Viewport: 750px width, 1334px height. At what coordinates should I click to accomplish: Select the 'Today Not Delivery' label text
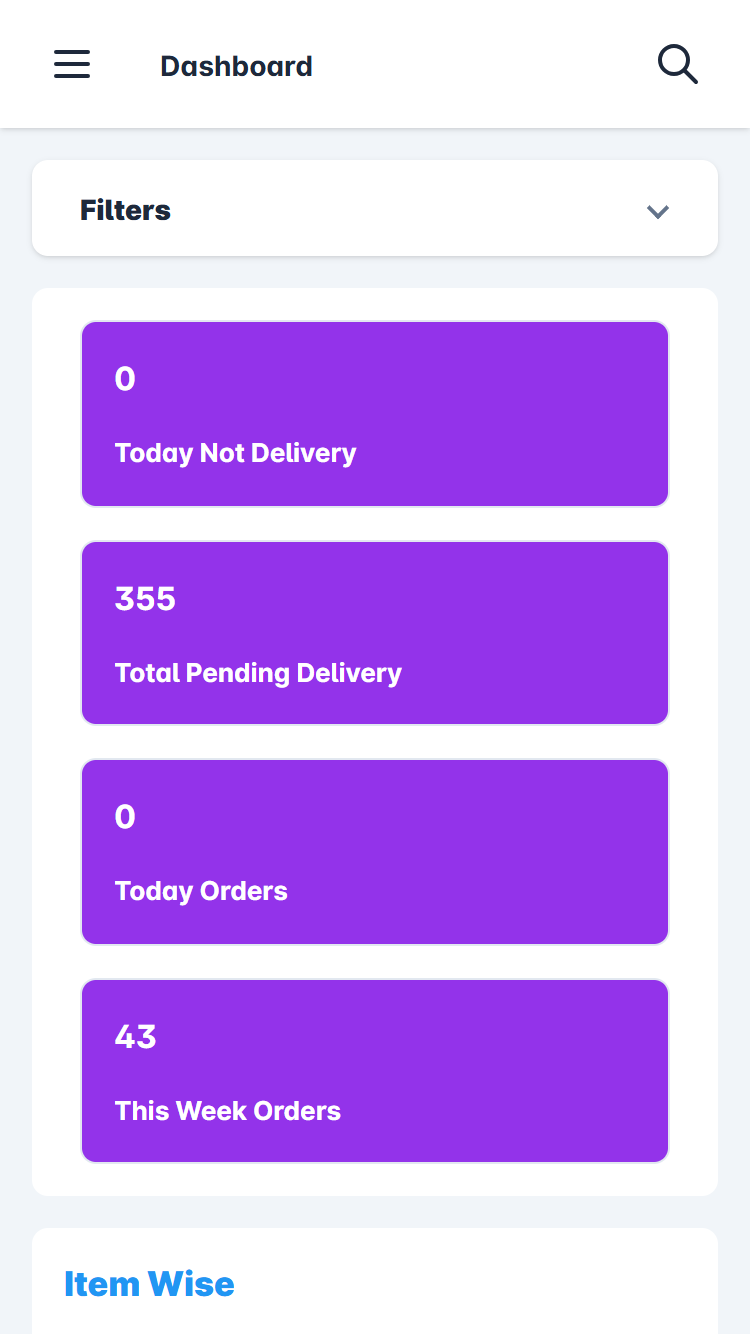[x=235, y=453]
